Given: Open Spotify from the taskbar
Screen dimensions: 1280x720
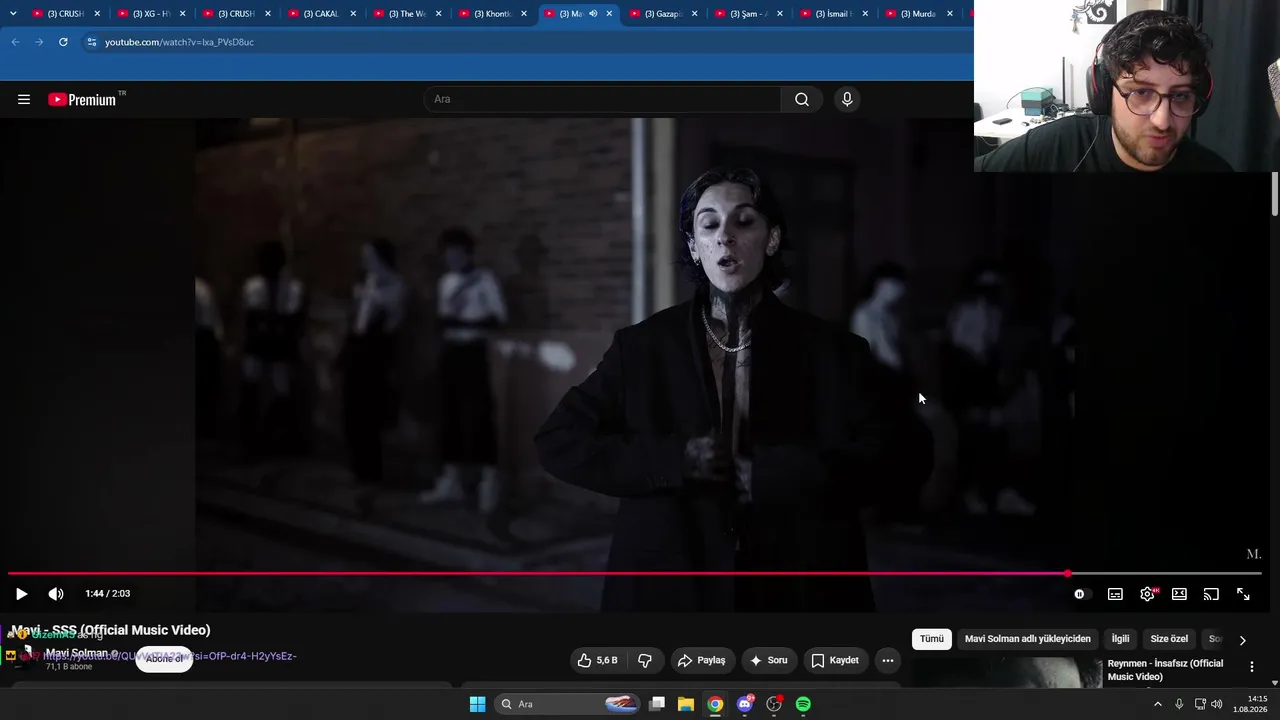Looking at the screenshot, I should 803,704.
